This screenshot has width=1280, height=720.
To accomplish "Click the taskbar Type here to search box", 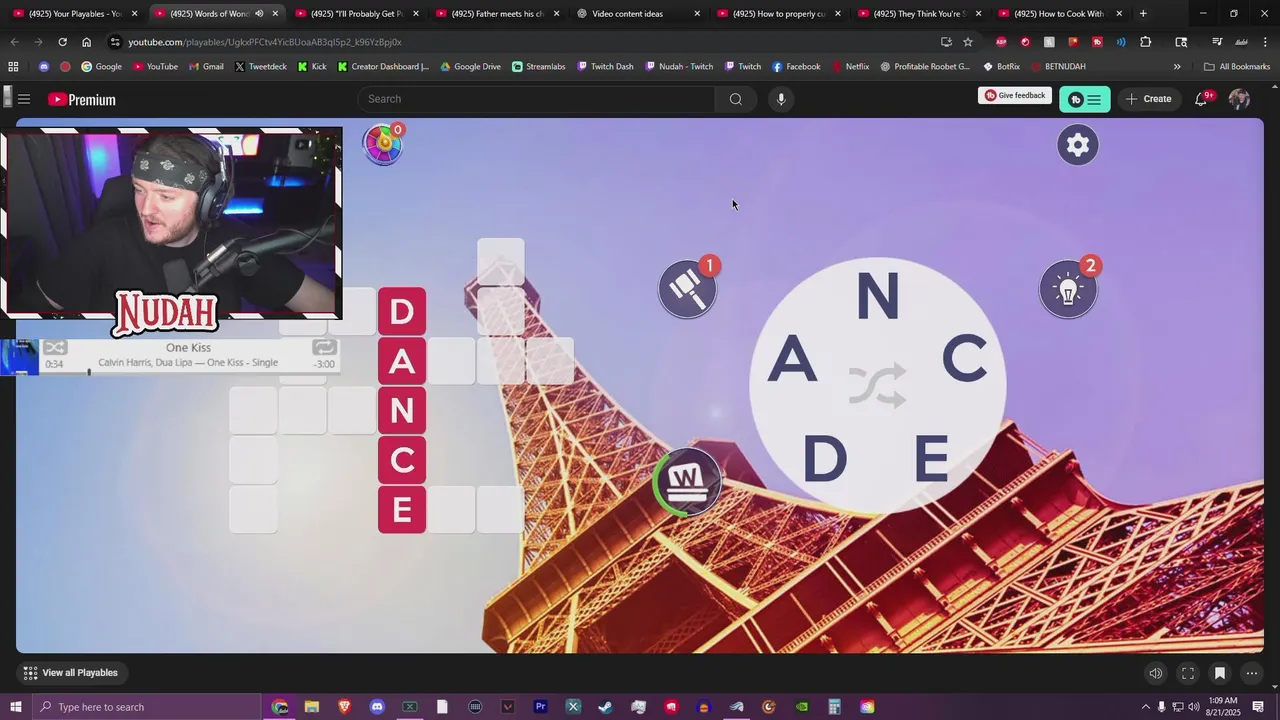I will [145, 707].
